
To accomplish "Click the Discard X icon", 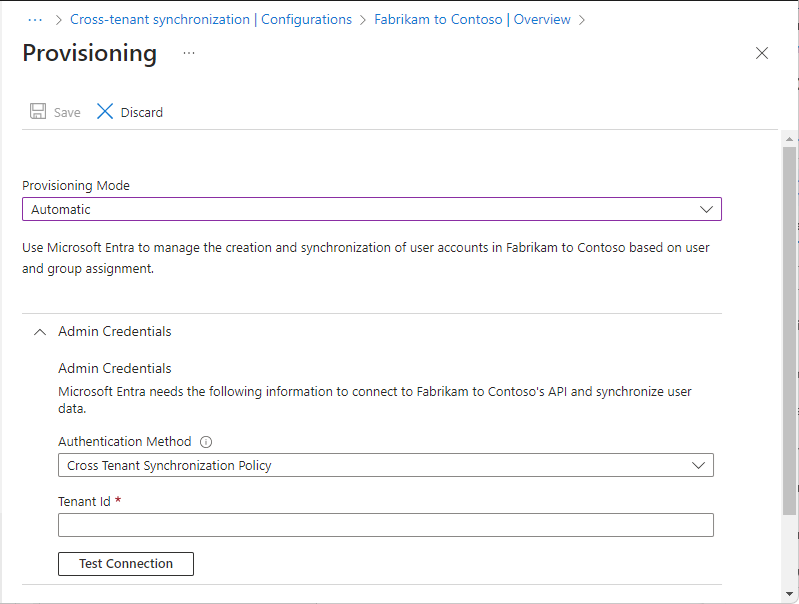I will coord(105,111).
